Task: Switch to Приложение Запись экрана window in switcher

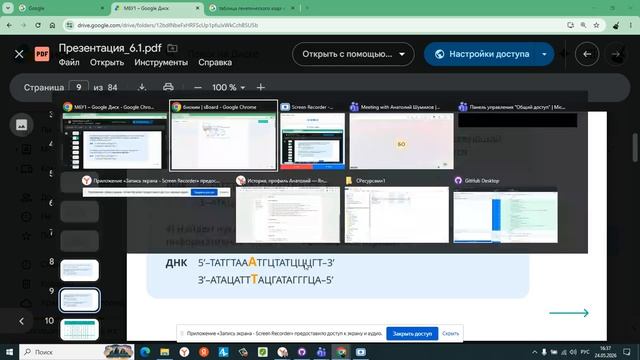Action: click(156, 187)
